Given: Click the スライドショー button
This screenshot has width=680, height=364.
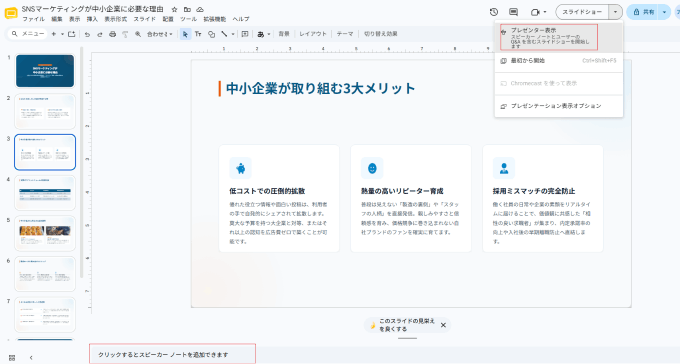Looking at the screenshot, I should pos(582,12).
